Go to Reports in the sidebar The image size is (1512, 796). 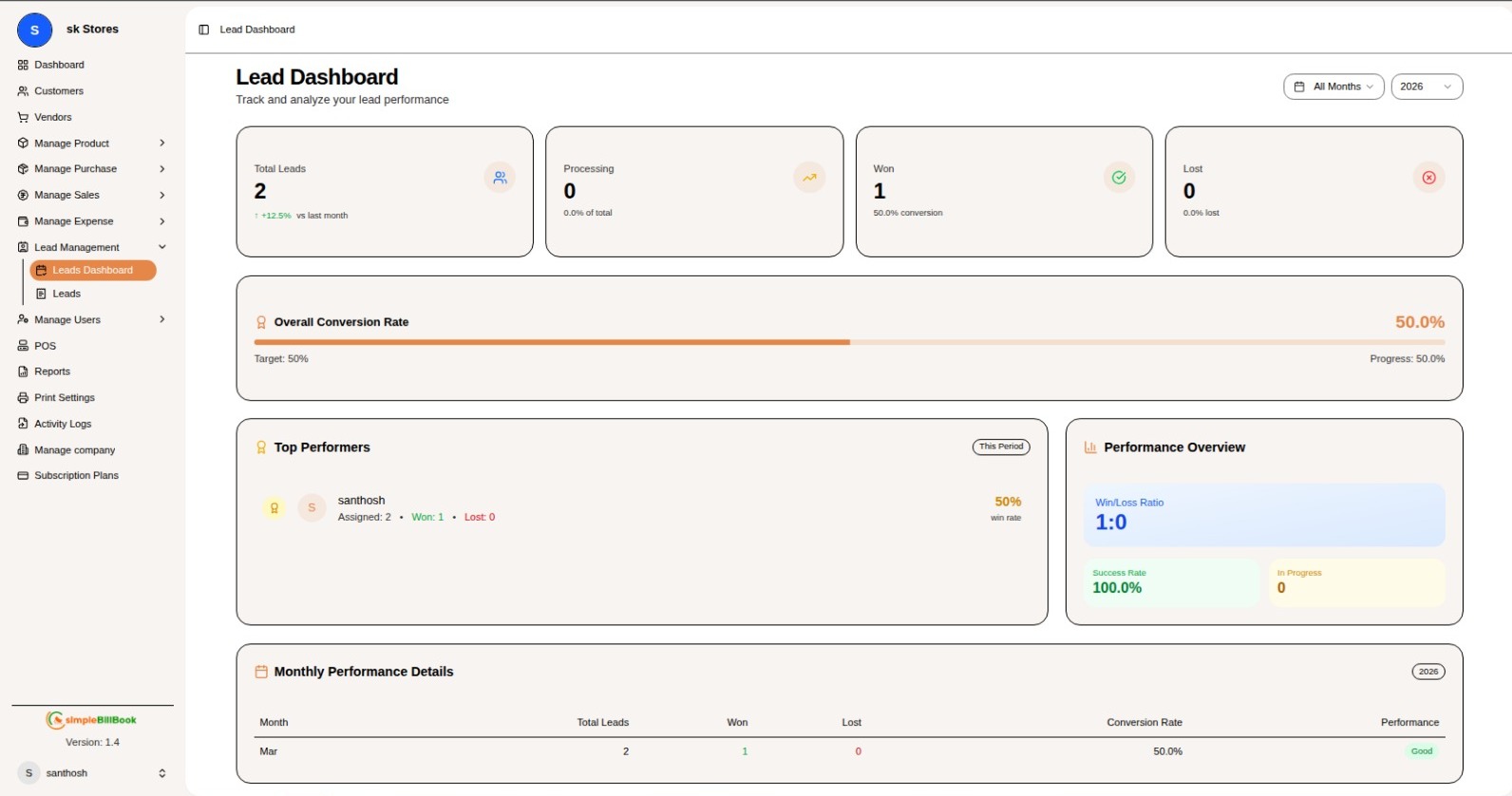click(x=52, y=371)
